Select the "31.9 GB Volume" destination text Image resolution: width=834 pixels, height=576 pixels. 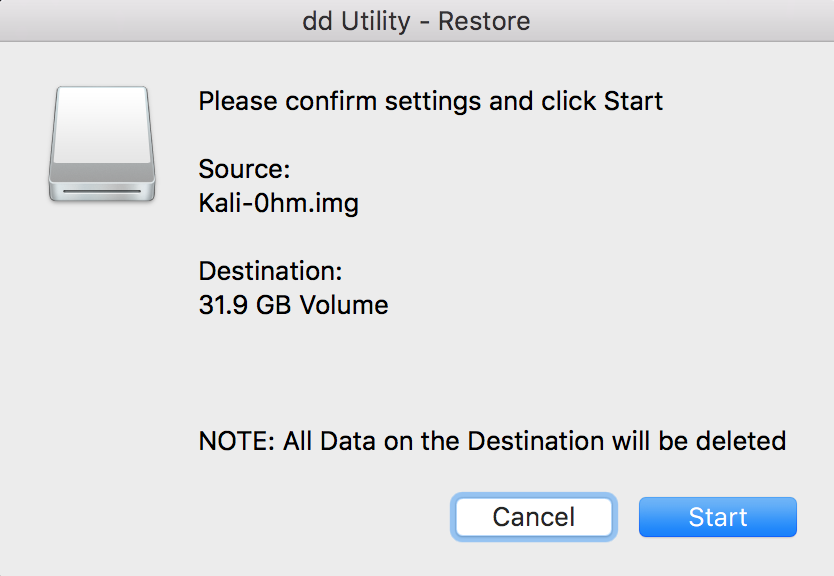294,305
